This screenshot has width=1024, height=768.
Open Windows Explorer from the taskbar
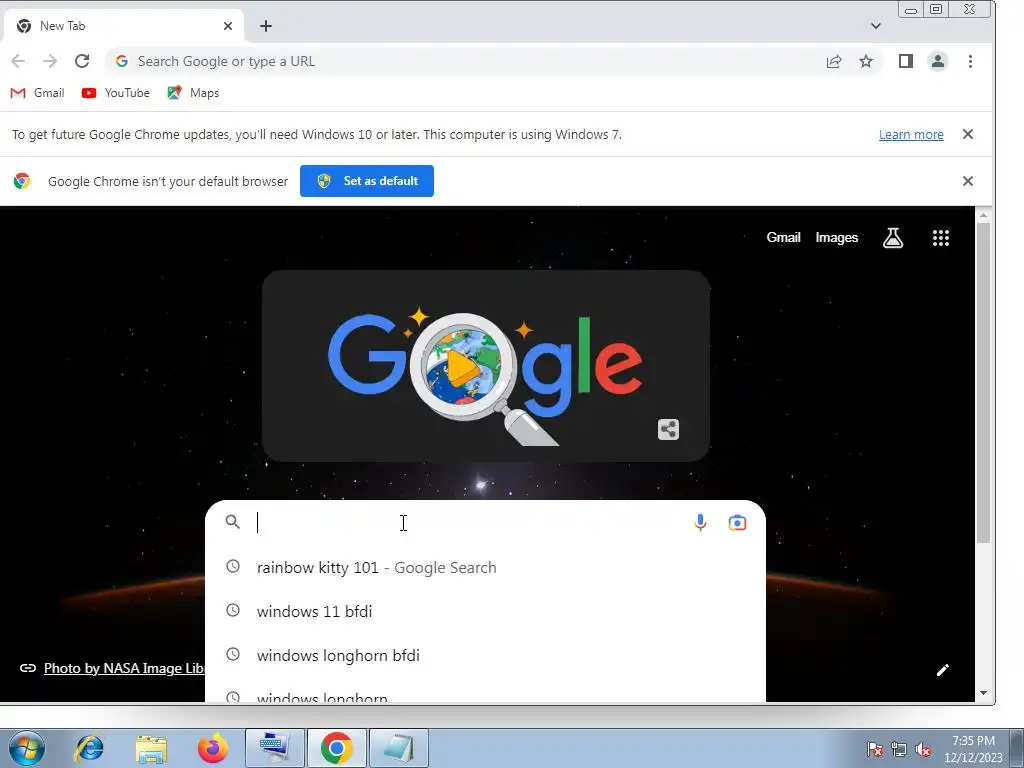tap(151, 748)
